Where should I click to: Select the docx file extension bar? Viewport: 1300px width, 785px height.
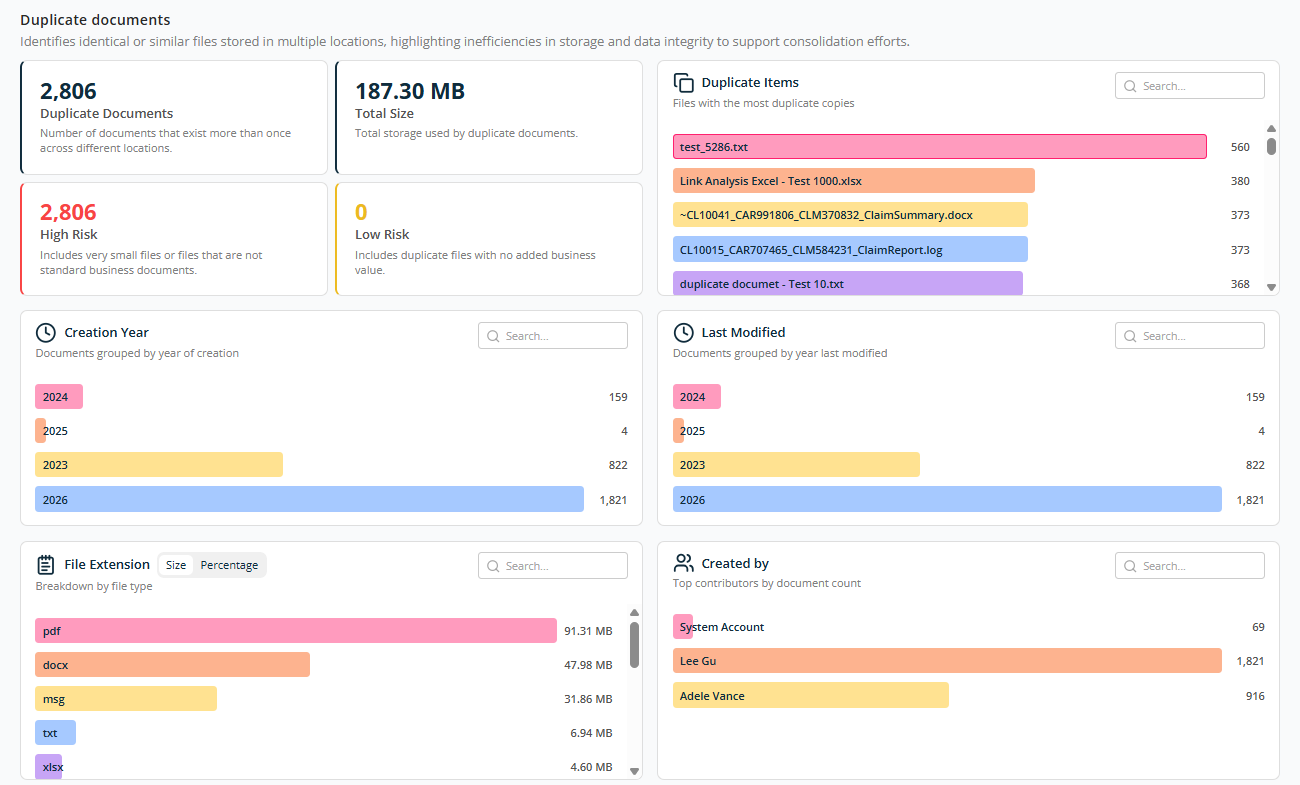[172, 665]
